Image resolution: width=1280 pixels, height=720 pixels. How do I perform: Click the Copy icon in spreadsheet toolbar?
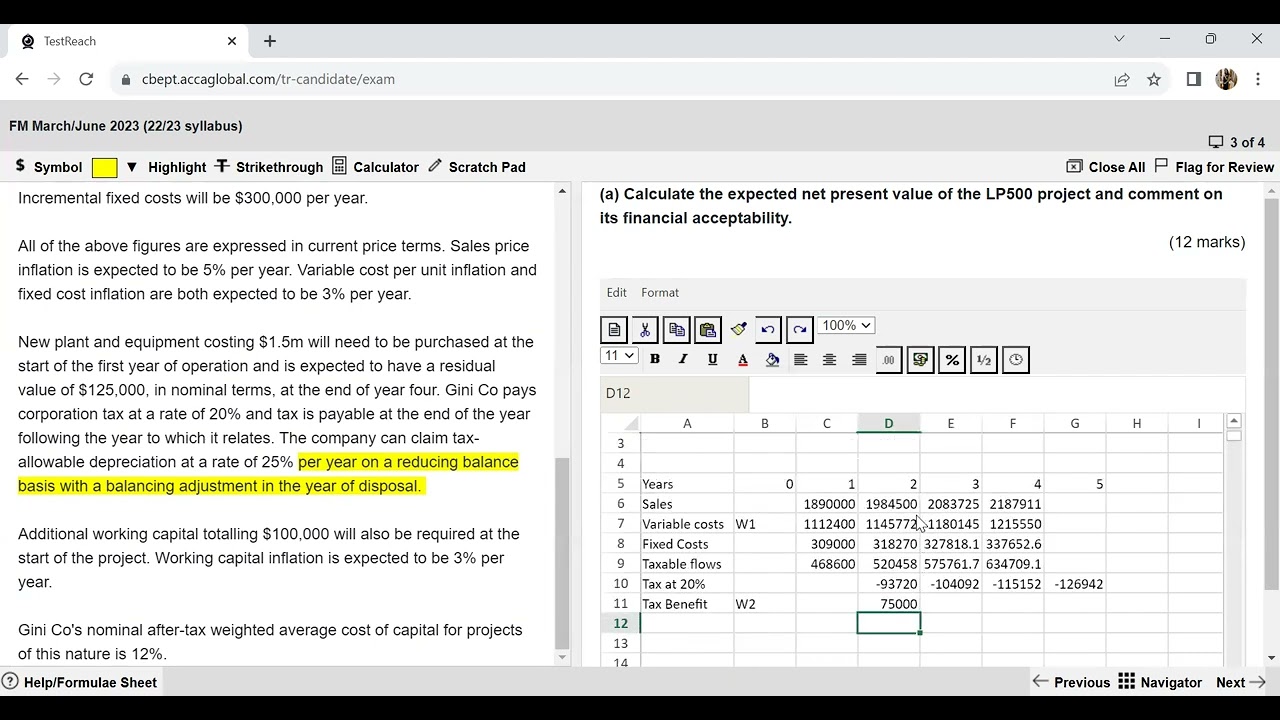point(676,330)
